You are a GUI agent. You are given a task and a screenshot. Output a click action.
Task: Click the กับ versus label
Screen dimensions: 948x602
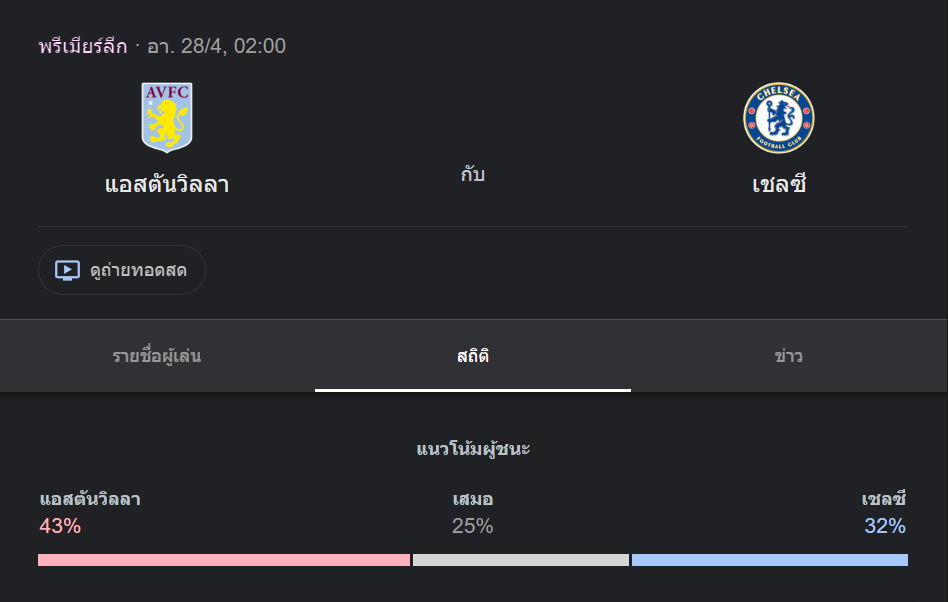[x=473, y=175]
